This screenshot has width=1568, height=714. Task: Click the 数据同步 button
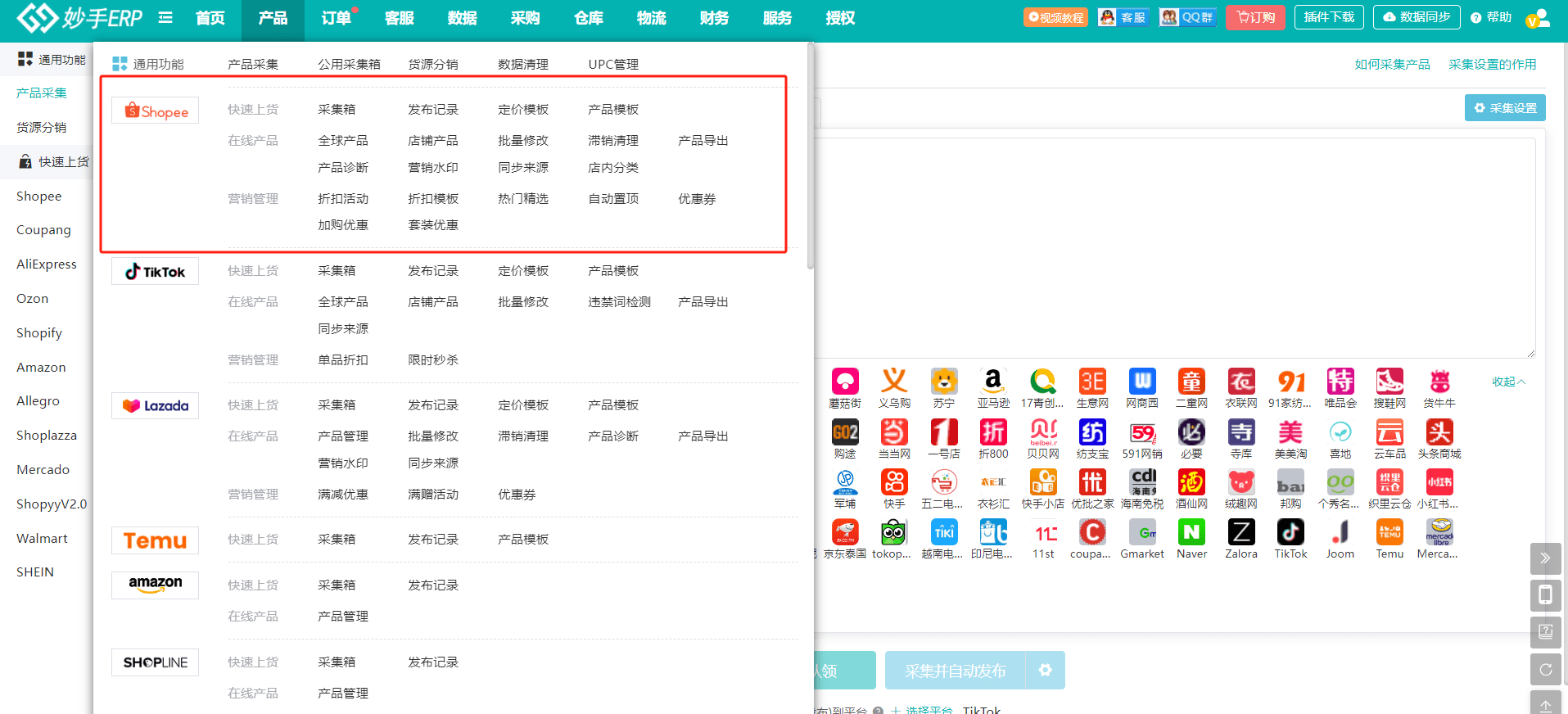pyautogui.click(x=1417, y=17)
